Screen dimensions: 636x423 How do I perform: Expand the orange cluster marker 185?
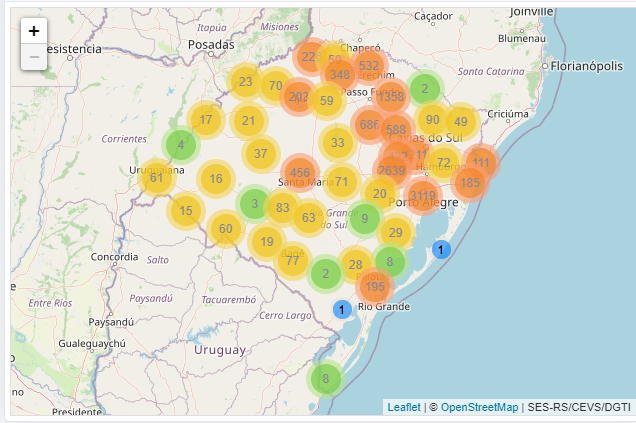pos(470,183)
